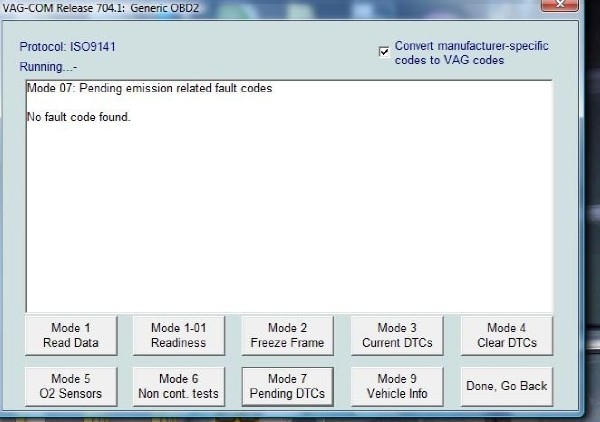
Task: Close the Generic OBD2 window
Action: (560, 5)
